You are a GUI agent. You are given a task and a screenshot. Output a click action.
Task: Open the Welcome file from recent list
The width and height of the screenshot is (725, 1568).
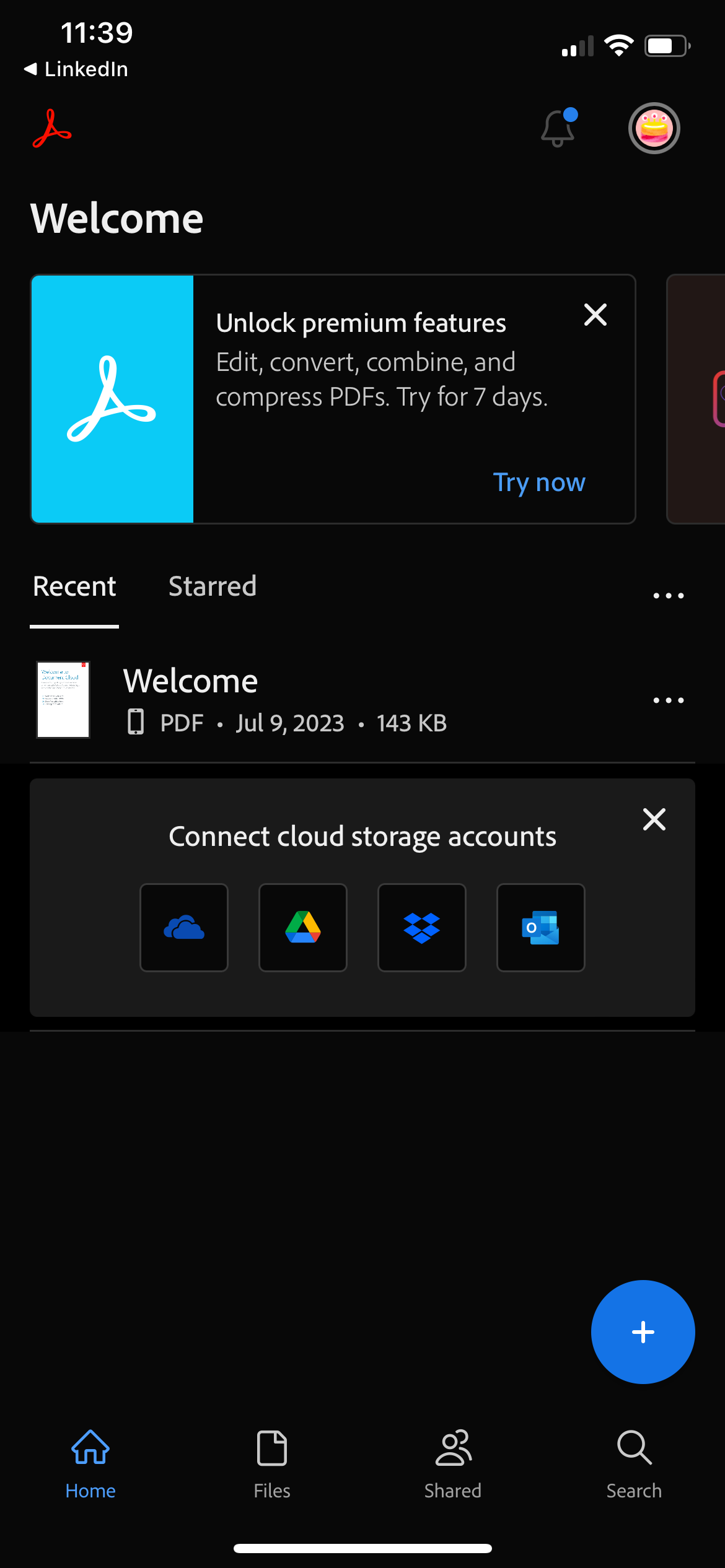(x=362, y=700)
